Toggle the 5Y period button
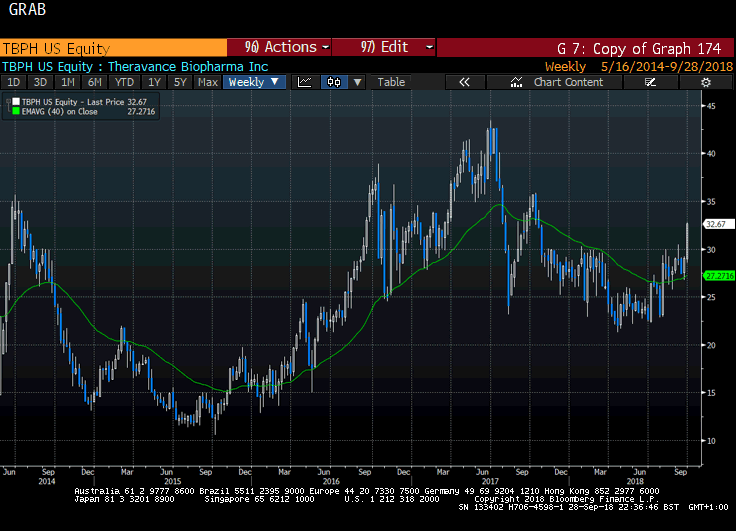The height and width of the screenshot is (531, 736). (179, 82)
